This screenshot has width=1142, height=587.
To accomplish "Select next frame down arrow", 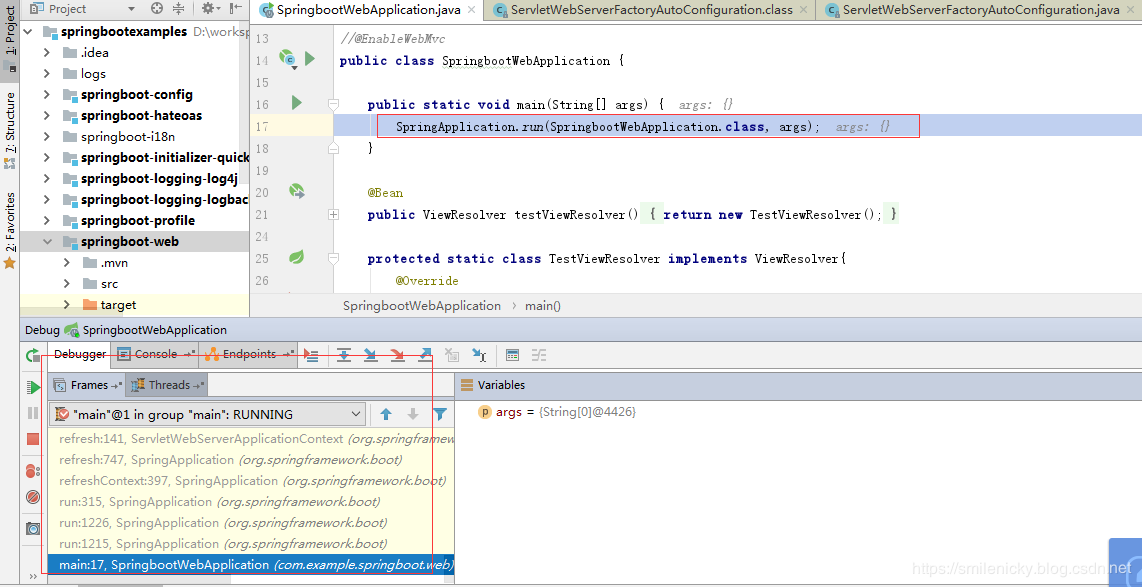I will tap(413, 414).
